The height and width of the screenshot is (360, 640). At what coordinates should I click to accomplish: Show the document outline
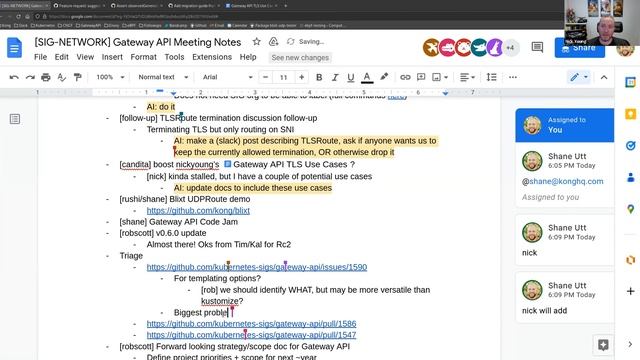coord(15,119)
